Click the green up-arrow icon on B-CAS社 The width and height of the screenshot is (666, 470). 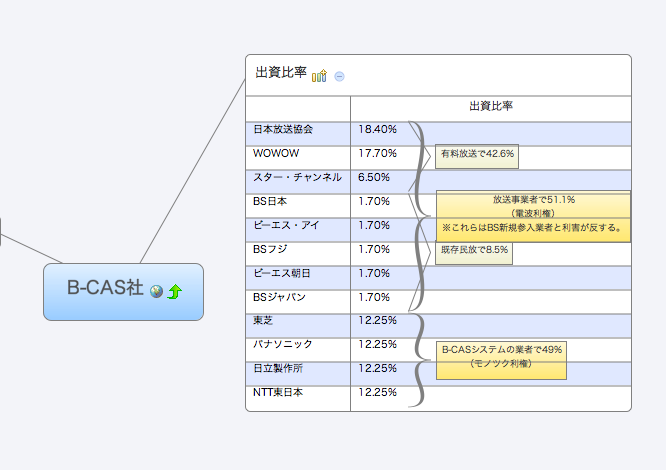pos(175,292)
